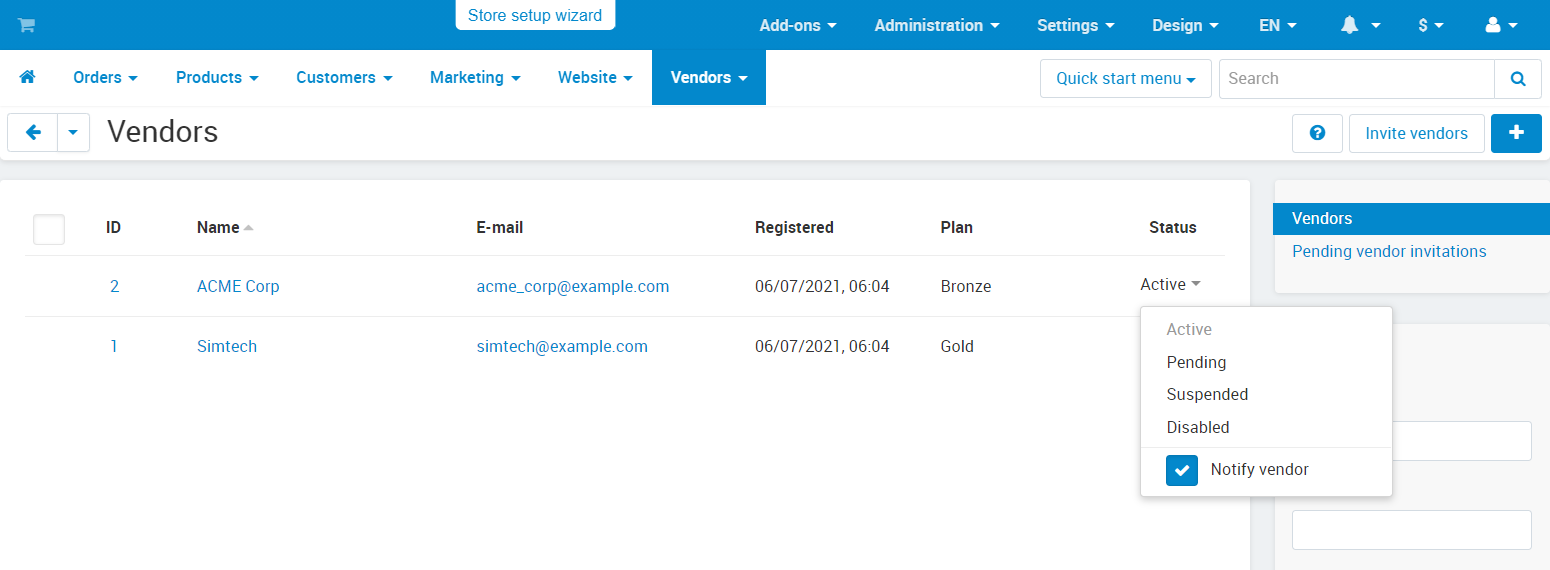Screen dimensions: 1550x570
Task: Add a new vendor with plus button
Action: tap(1516, 133)
